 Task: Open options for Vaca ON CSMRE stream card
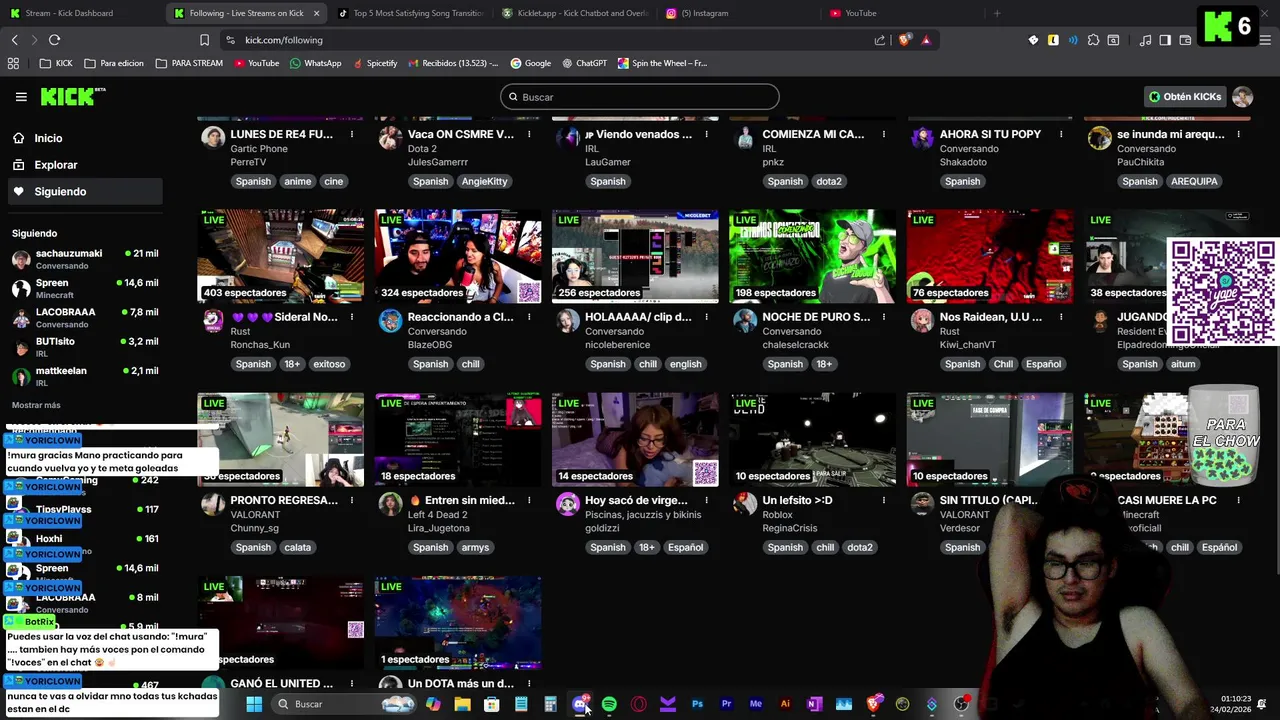click(529, 134)
